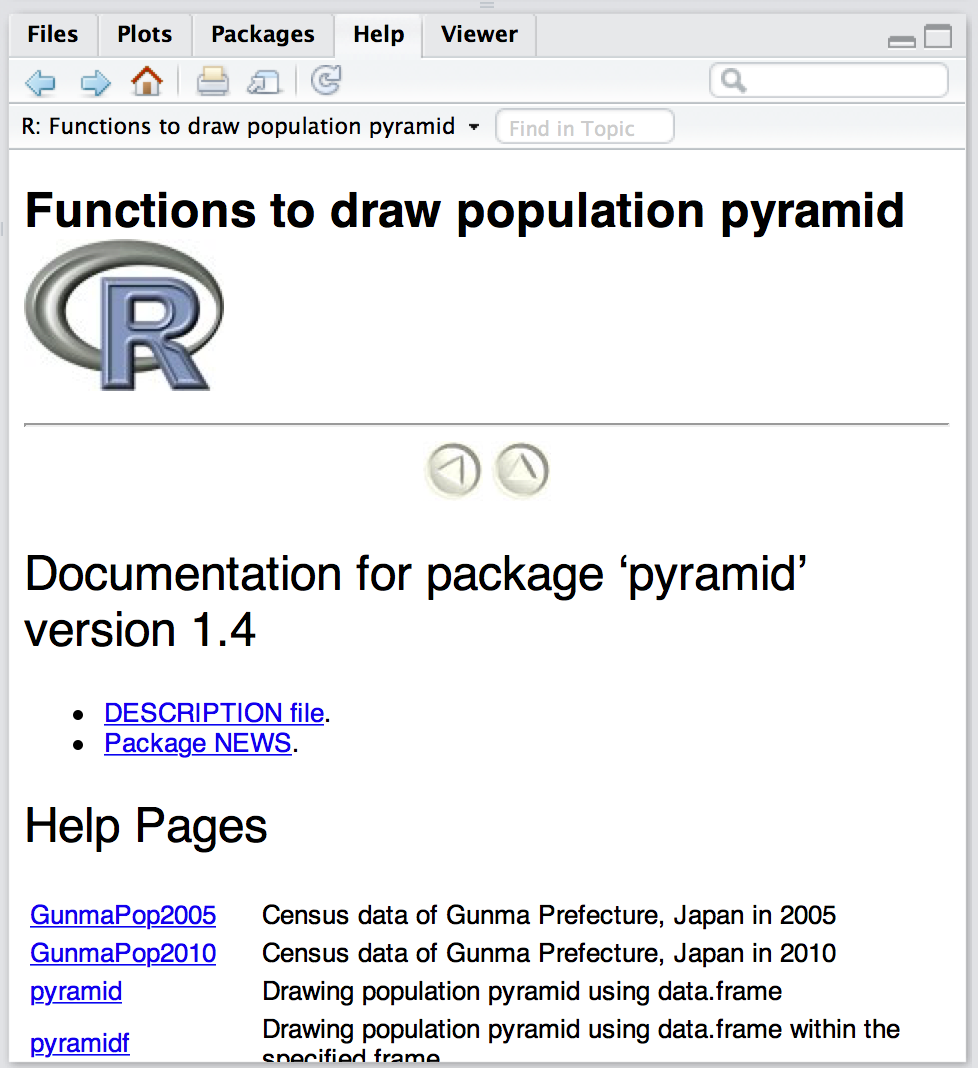This screenshot has width=978, height=1068.
Task: Click 'Census data of Gunma Prefecture, Japan in 2005'
Action: [549, 915]
